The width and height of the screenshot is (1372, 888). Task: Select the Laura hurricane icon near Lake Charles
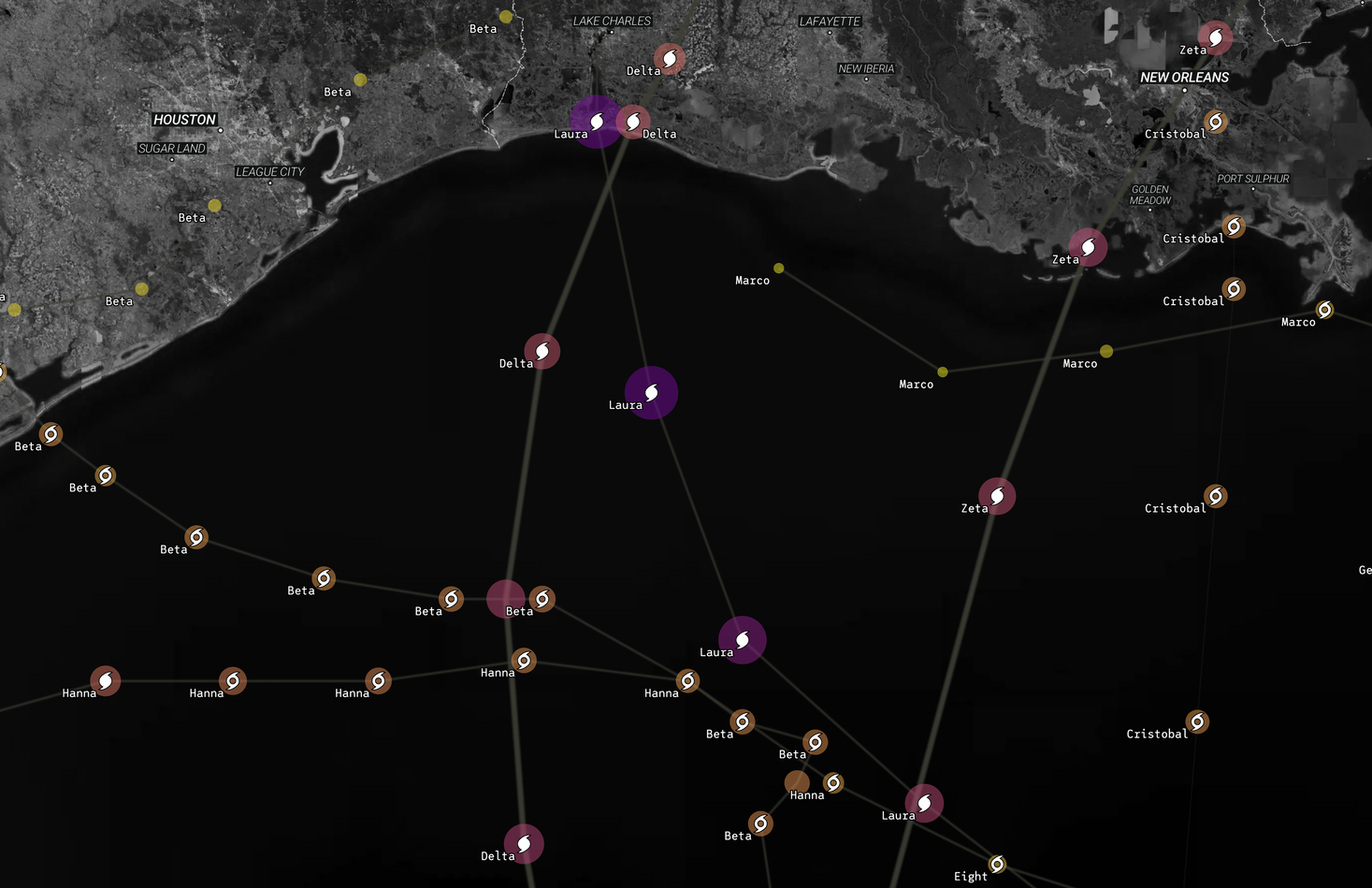[x=597, y=120]
